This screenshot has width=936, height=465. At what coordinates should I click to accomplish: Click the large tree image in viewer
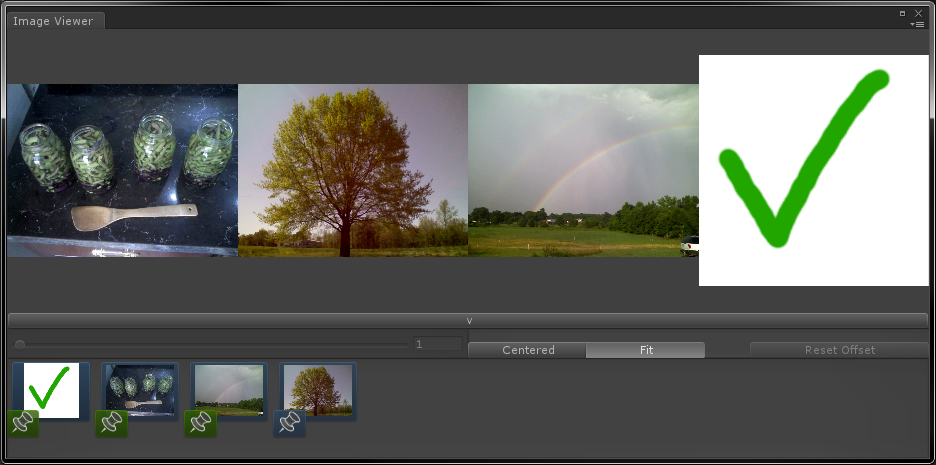[x=352, y=170]
